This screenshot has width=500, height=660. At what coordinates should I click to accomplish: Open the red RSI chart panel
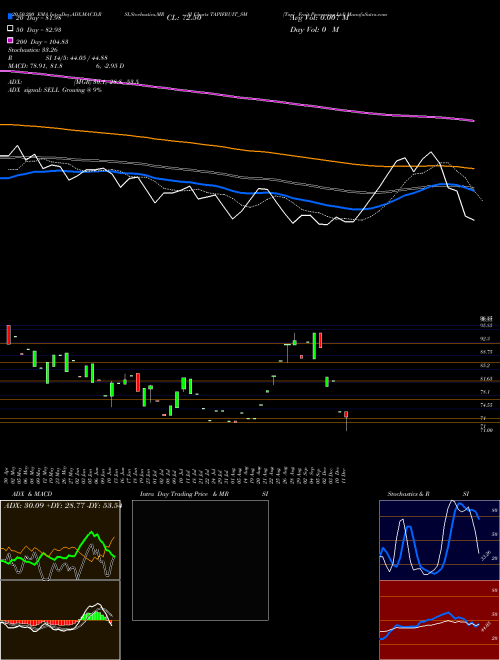(439, 620)
